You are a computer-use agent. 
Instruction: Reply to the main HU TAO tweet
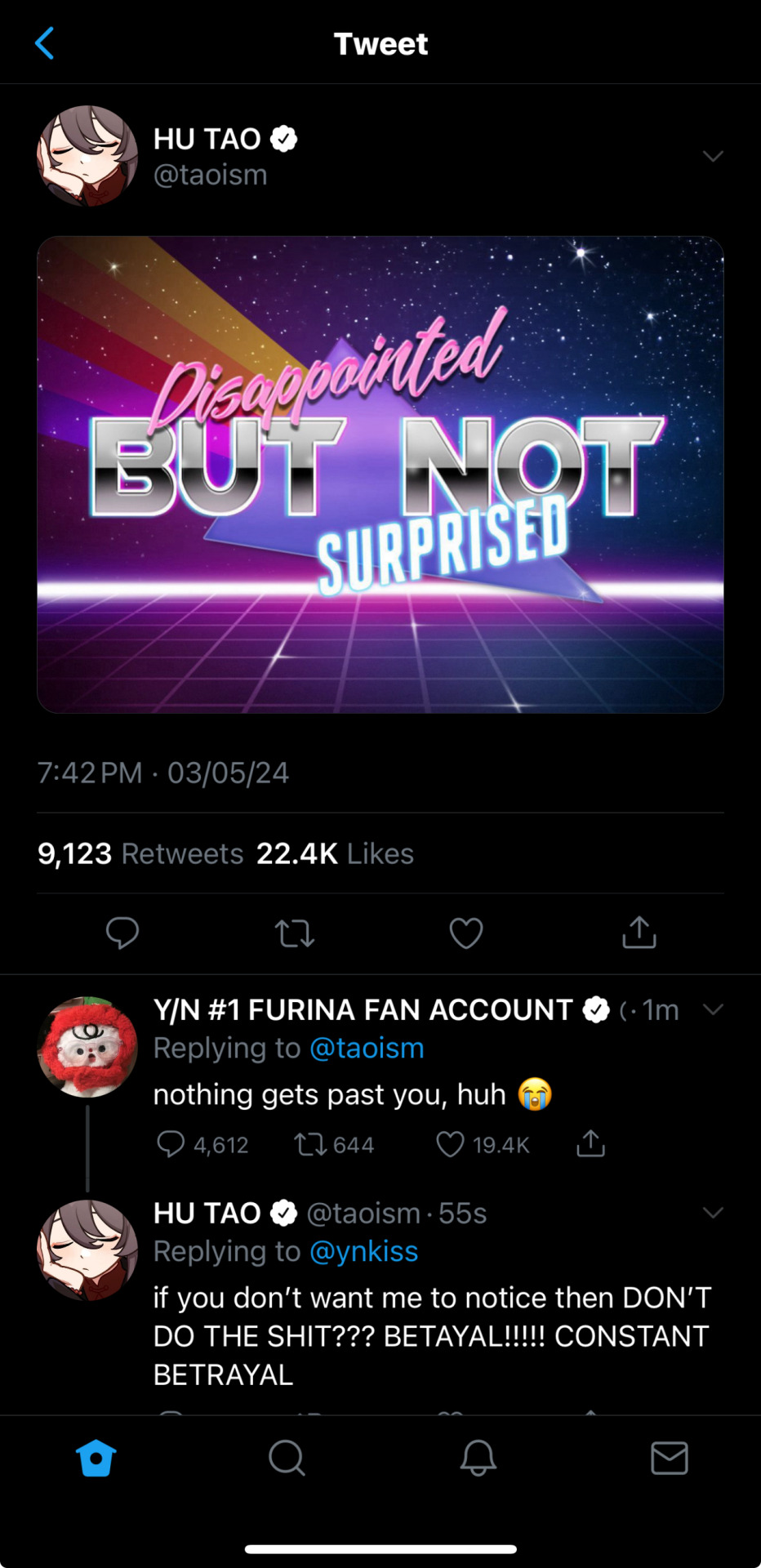pyautogui.click(x=122, y=933)
